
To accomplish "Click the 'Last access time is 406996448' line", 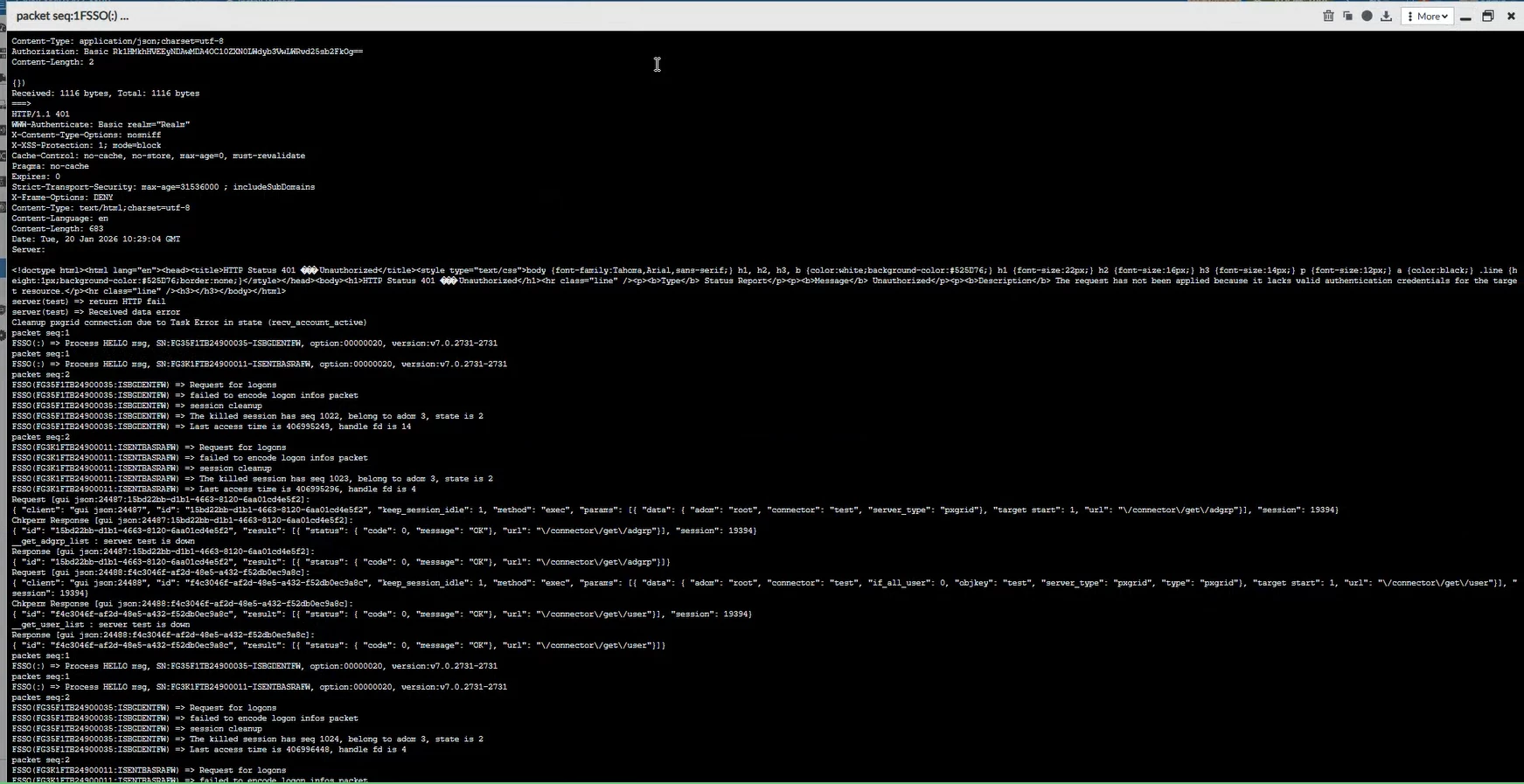I will point(209,750).
